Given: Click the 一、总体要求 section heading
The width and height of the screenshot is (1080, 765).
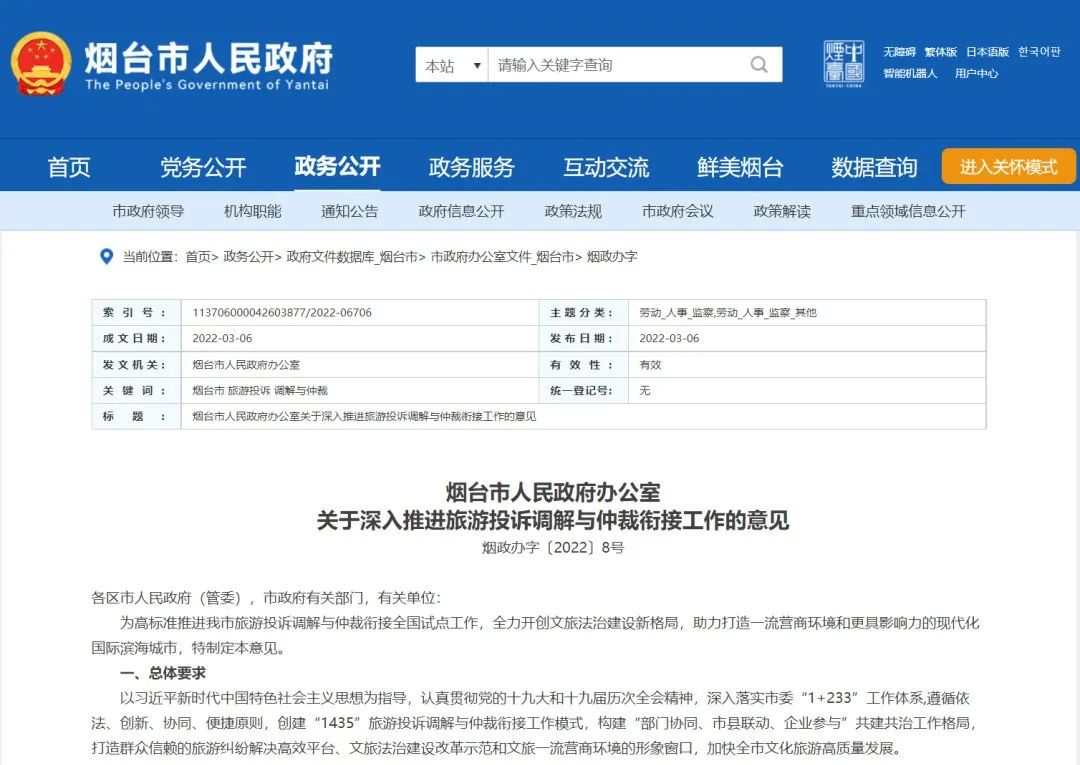Looking at the screenshot, I should click(x=163, y=673).
